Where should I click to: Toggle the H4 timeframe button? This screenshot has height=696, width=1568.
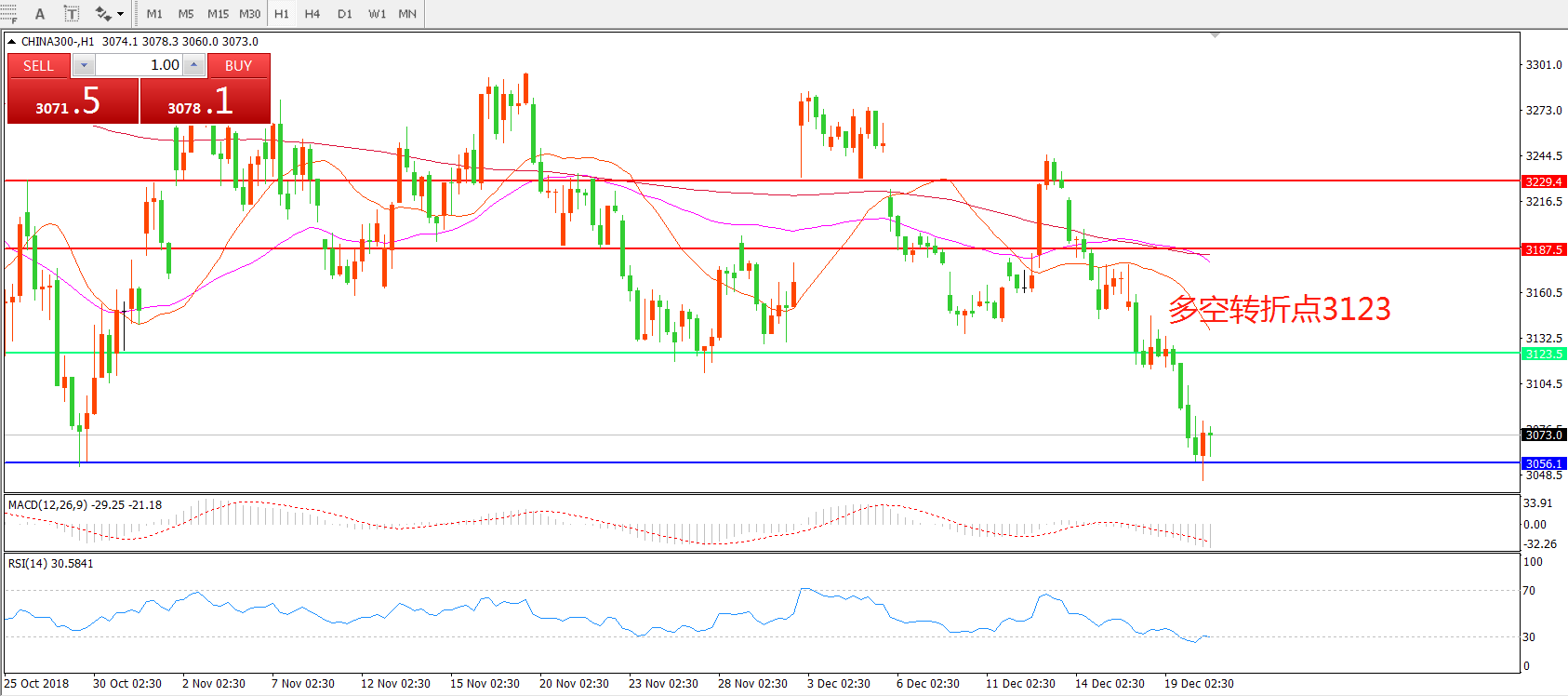312,14
